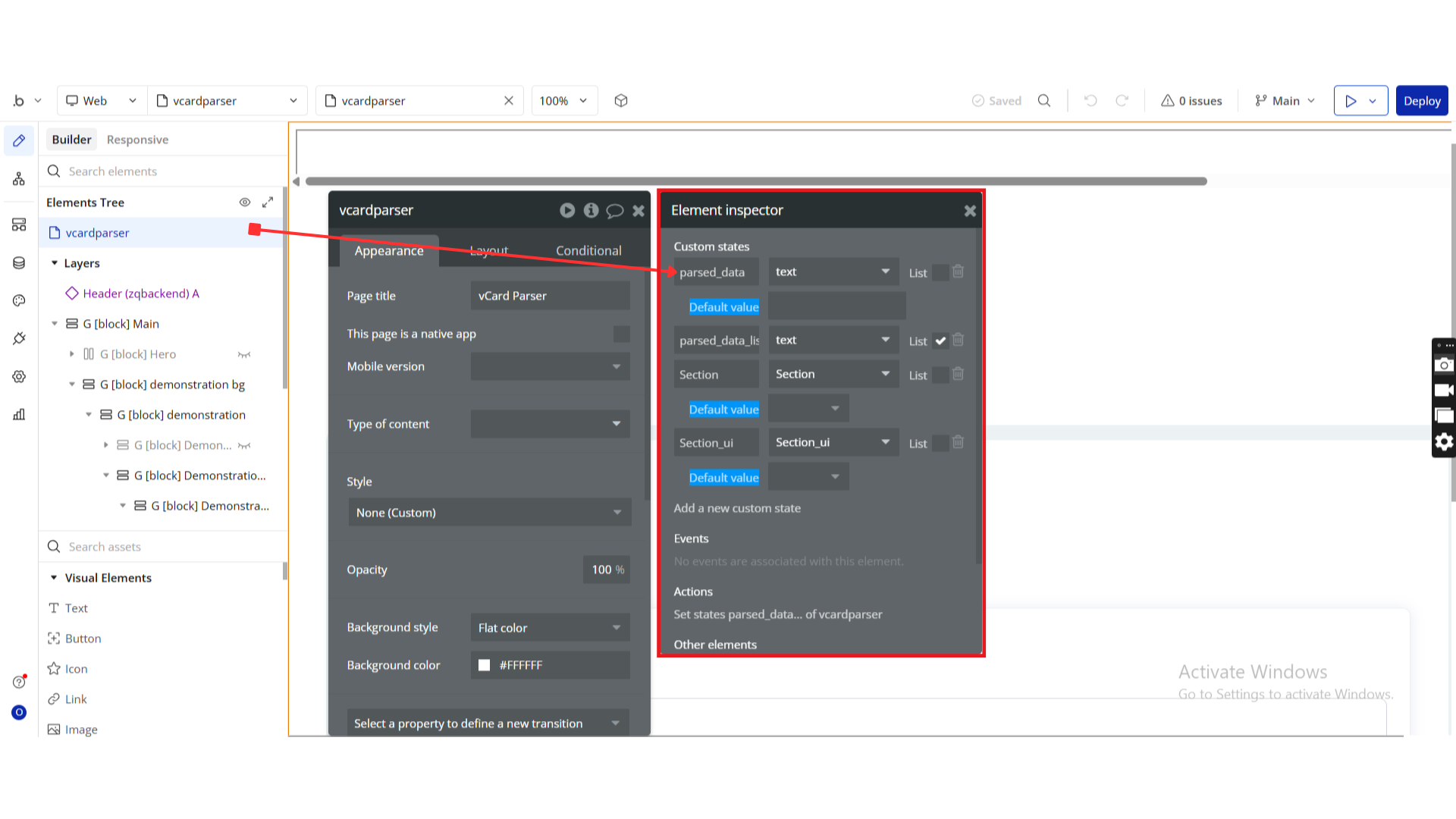Open the Styles palette icon in sidebar

point(19,301)
